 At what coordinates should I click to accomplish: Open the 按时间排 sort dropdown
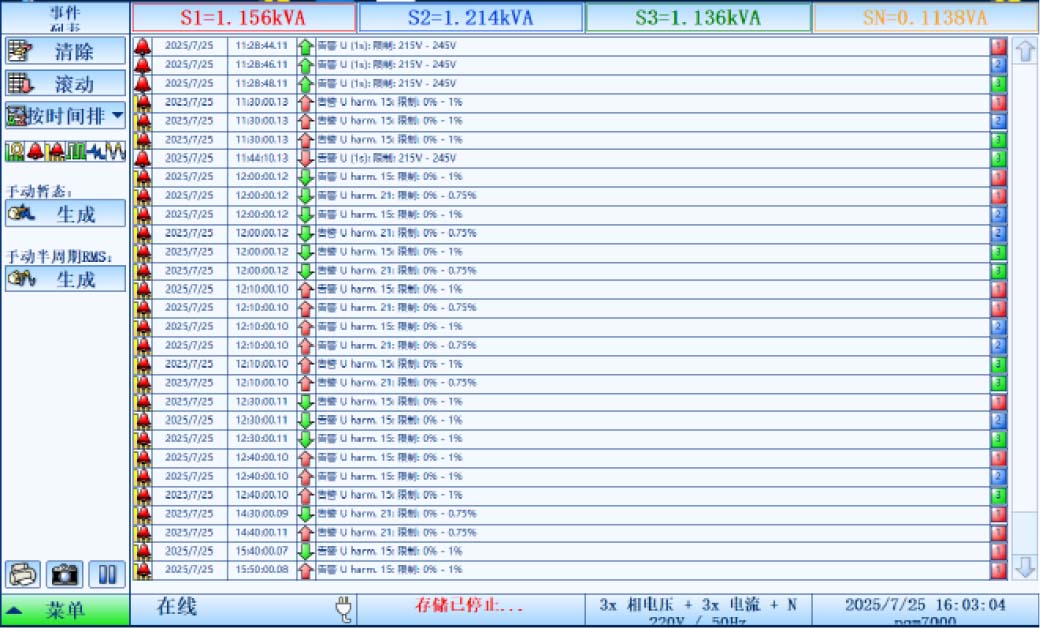[x=66, y=116]
